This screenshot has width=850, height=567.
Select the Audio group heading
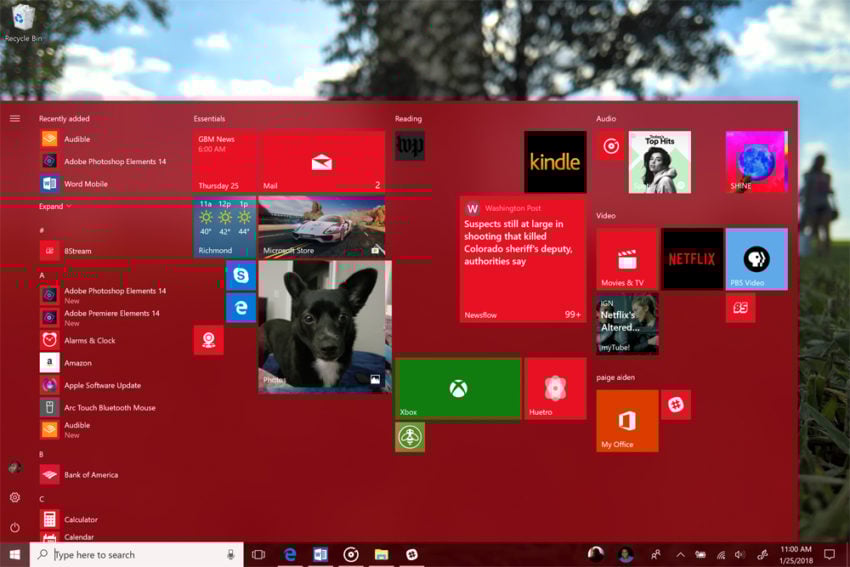[x=606, y=119]
